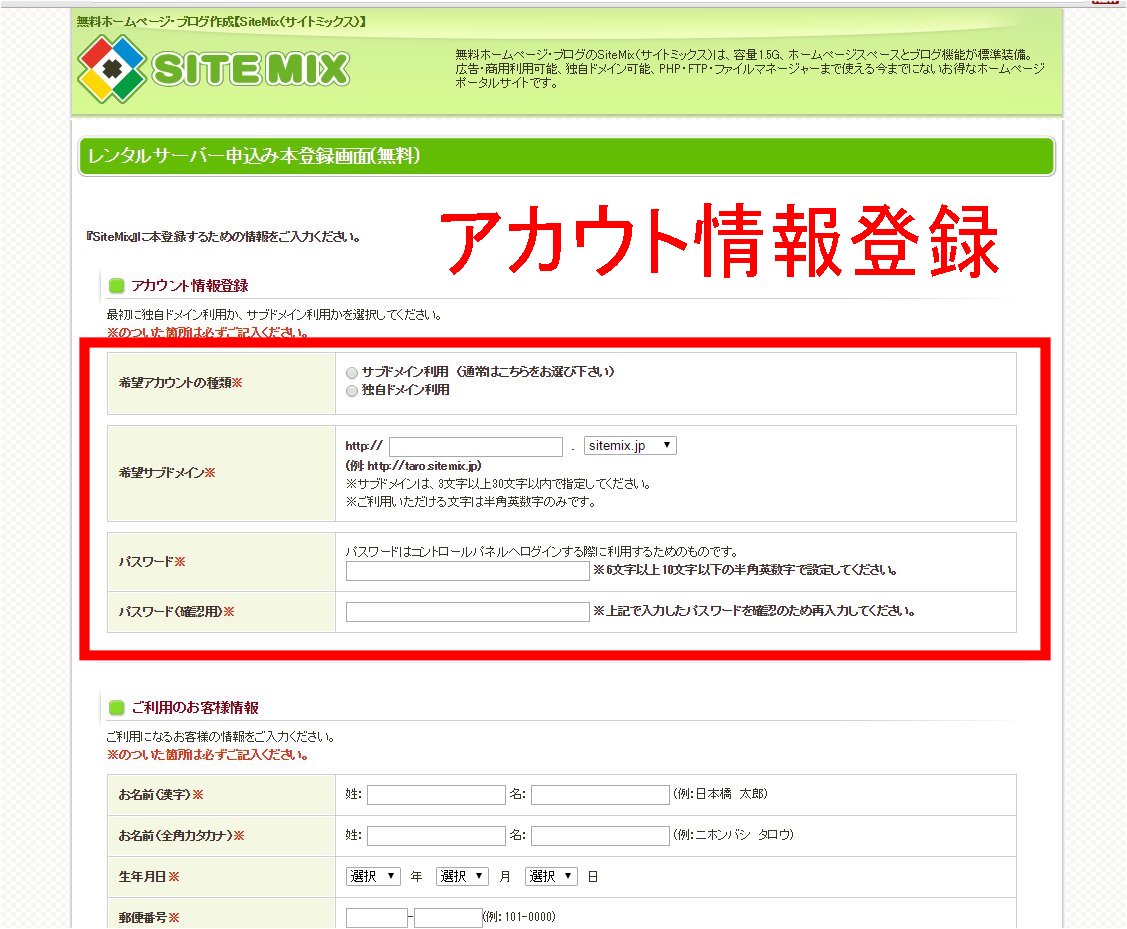
Task: Click the subdomain text field after http://
Action: (476, 447)
